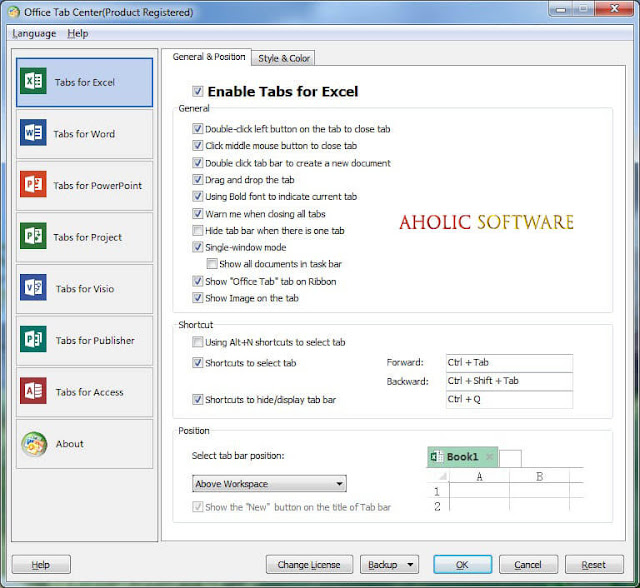Close the Office Tab Center window
This screenshot has height=588, width=640.
tap(614, 9)
